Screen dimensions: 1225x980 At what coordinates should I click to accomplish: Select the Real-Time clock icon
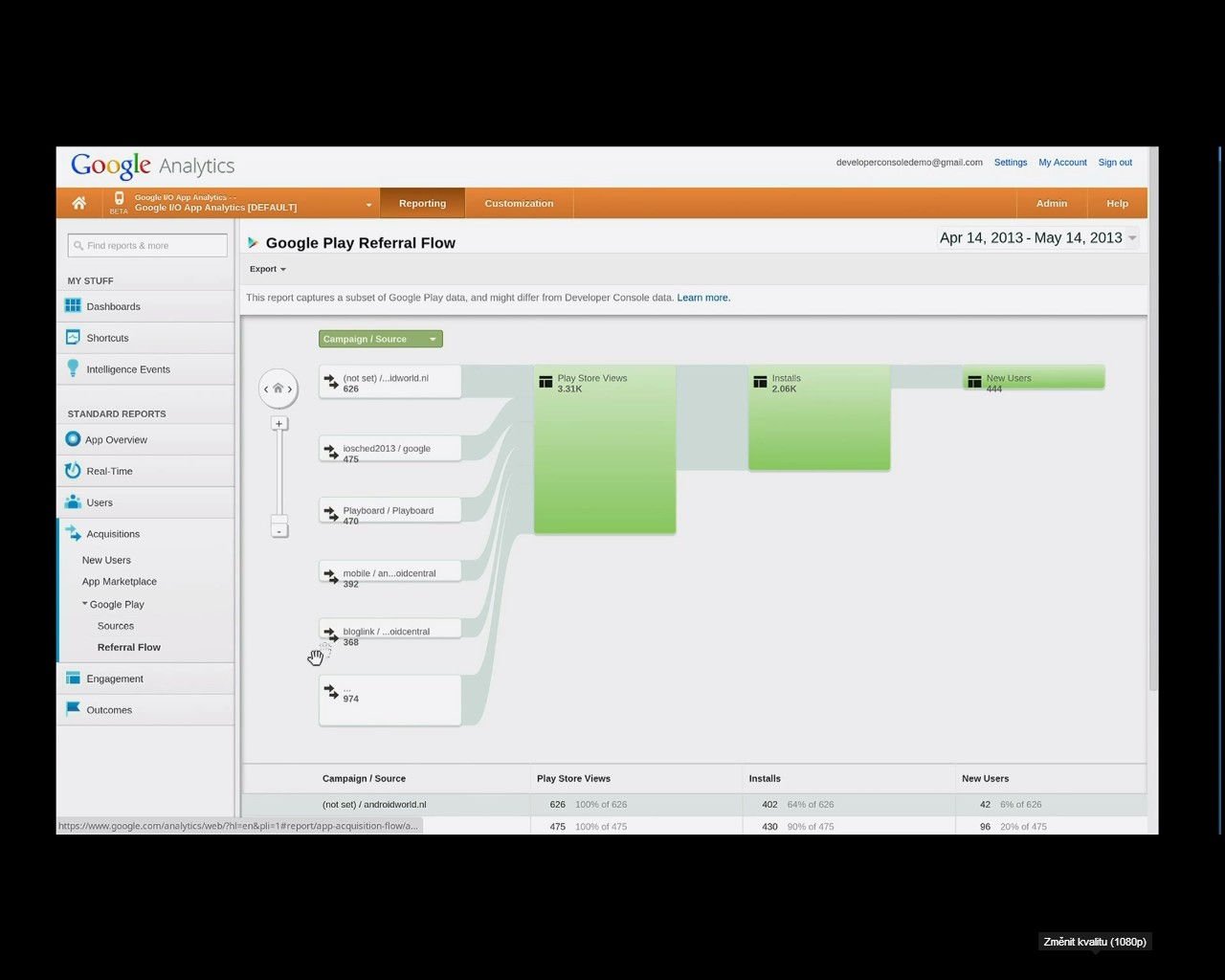coord(73,470)
